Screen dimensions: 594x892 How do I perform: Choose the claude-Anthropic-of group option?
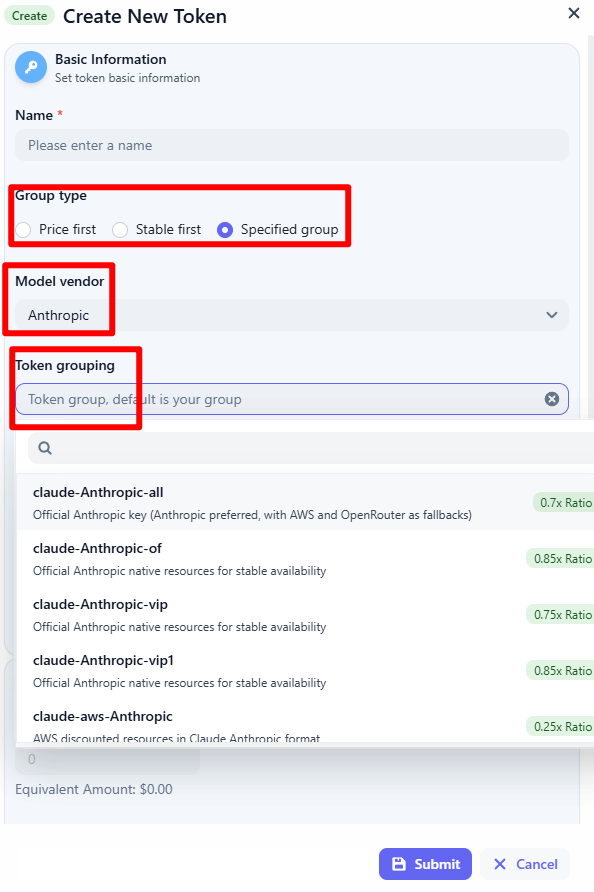pos(305,559)
